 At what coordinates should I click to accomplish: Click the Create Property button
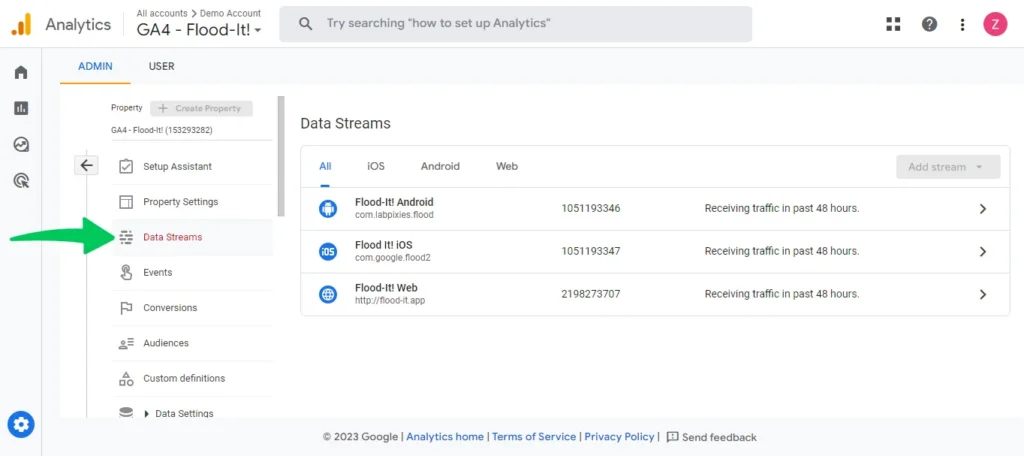pyautogui.click(x=201, y=108)
